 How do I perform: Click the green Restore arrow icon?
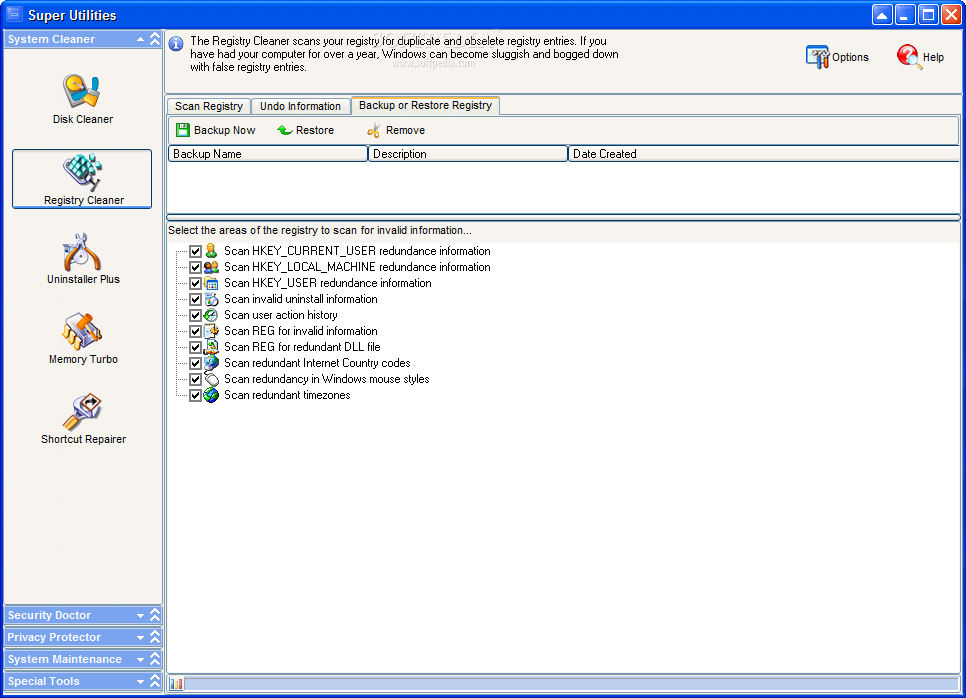coord(285,130)
